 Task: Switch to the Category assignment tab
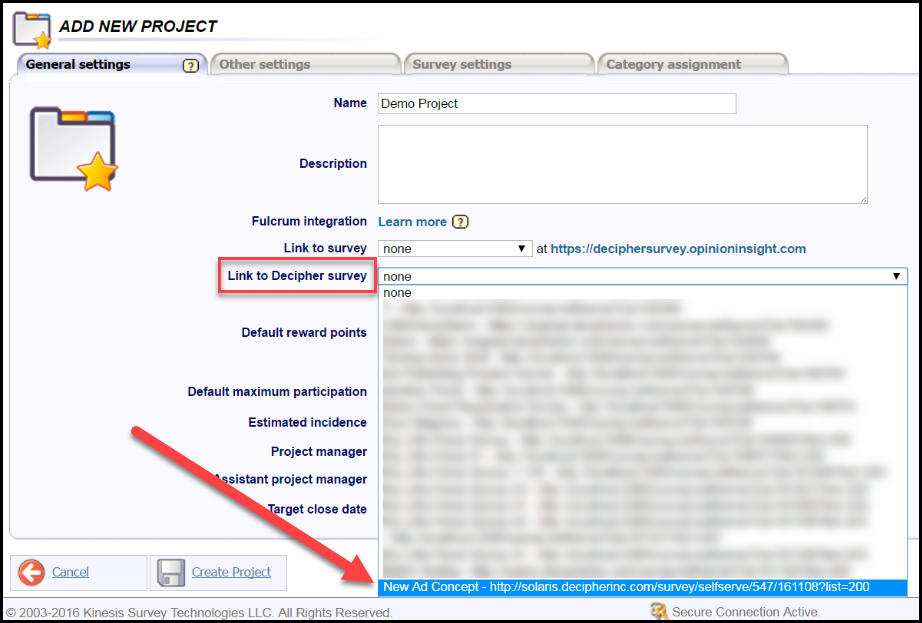pyautogui.click(x=676, y=63)
